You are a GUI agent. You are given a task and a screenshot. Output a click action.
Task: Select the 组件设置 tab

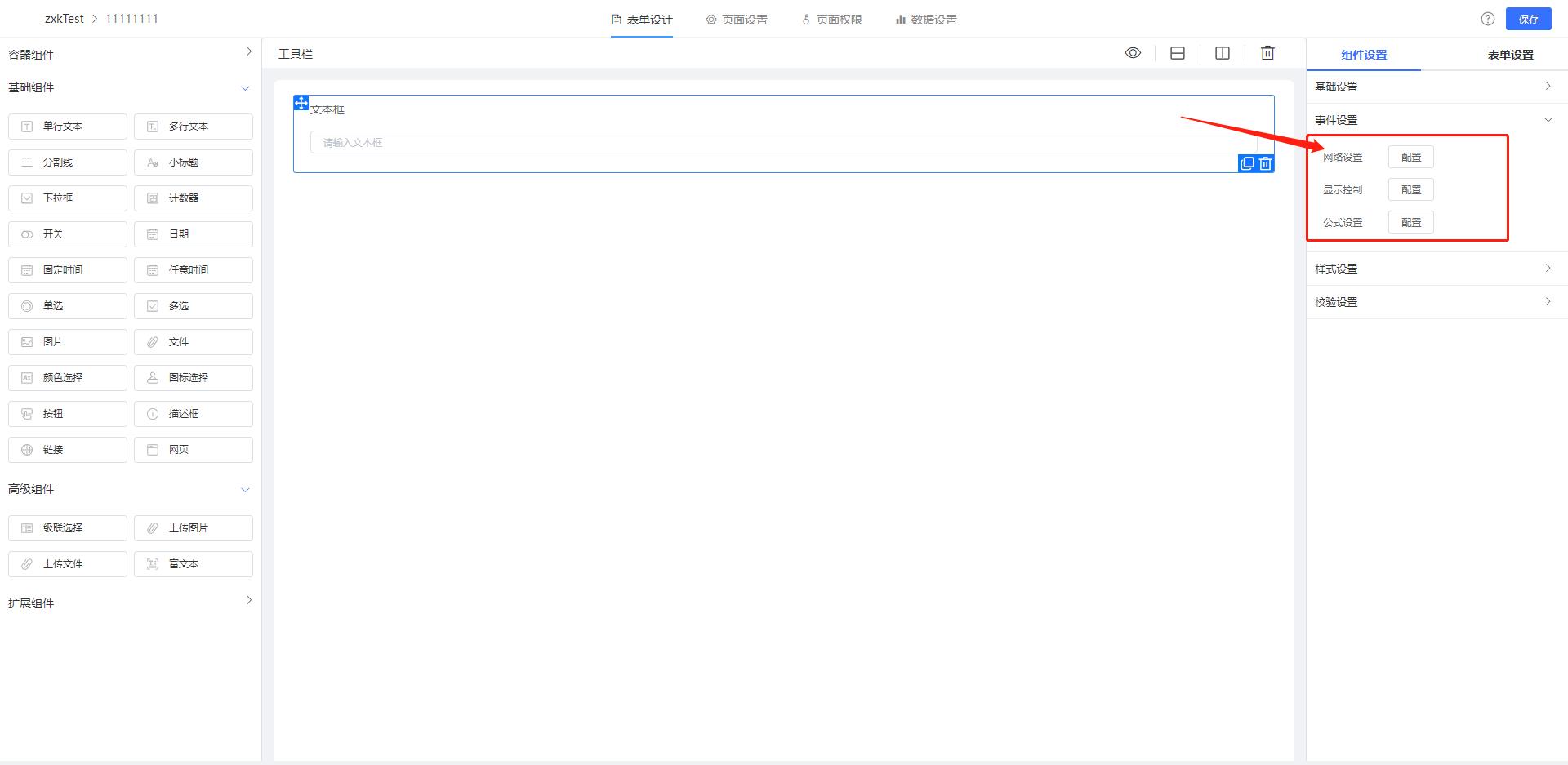[1364, 55]
